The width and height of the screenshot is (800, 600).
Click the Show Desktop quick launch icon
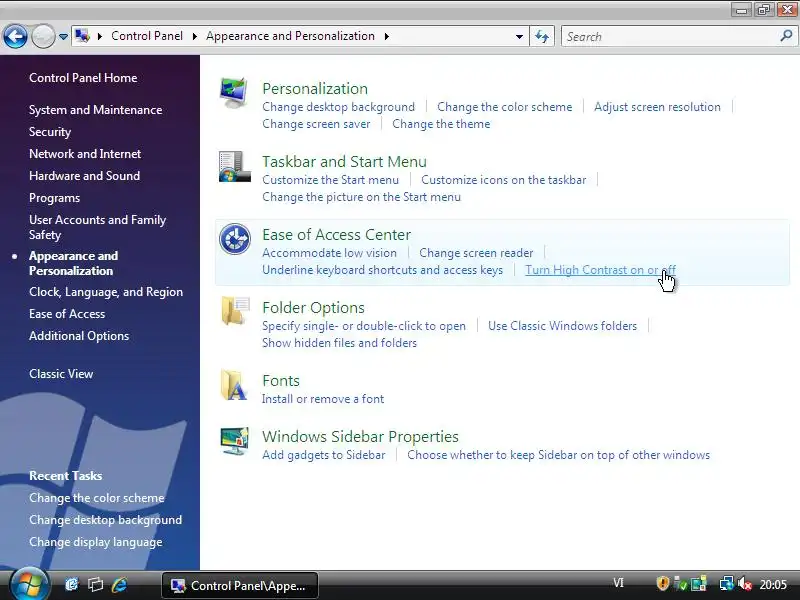tap(72, 584)
